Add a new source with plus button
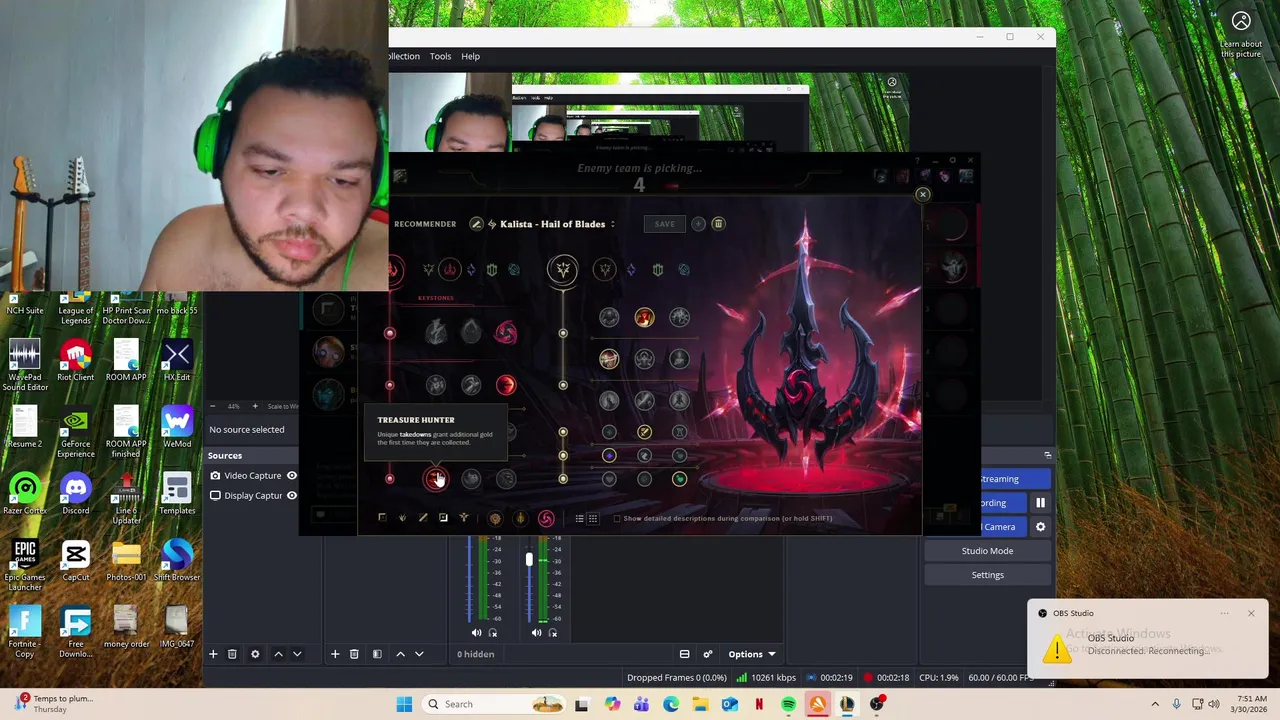This screenshot has height=720, width=1280. pyautogui.click(x=213, y=654)
